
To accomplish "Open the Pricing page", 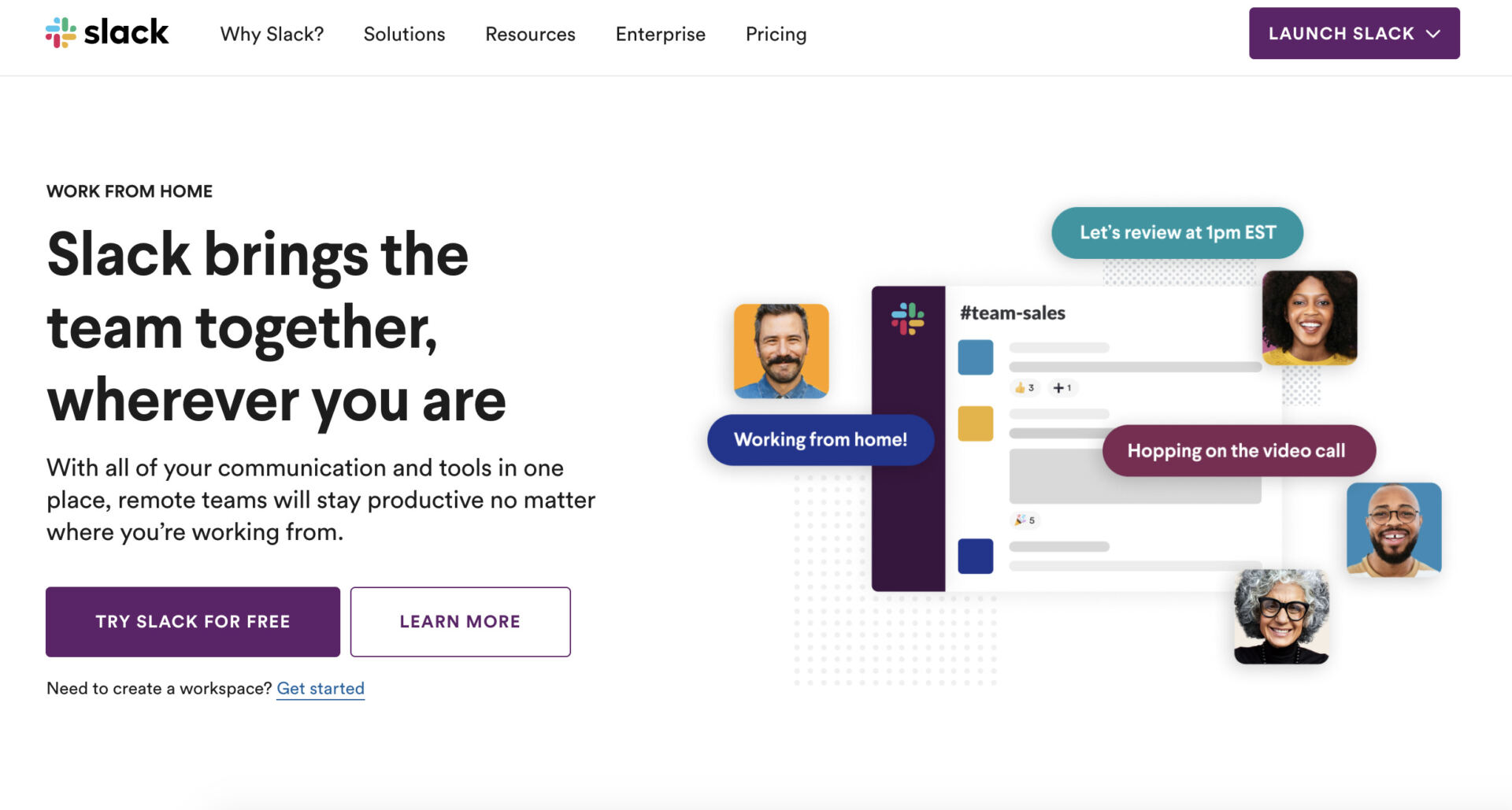I will [776, 34].
